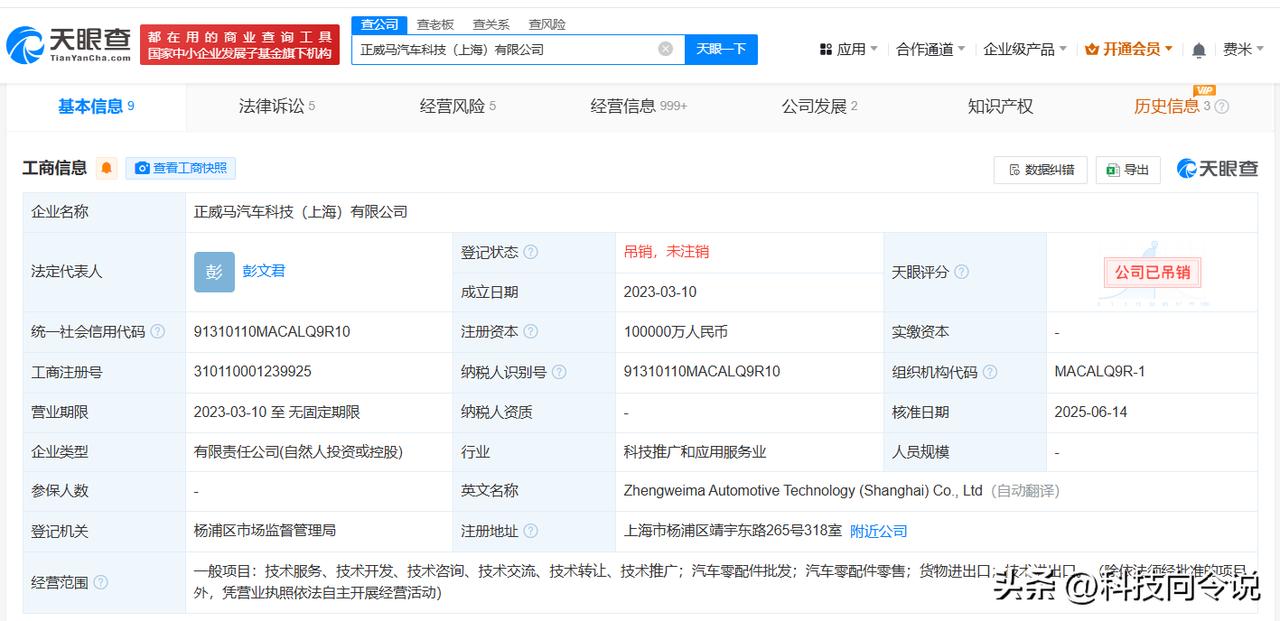The height and width of the screenshot is (621, 1280).
Task: Click the 数据纠错 button
Action: click(1040, 170)
